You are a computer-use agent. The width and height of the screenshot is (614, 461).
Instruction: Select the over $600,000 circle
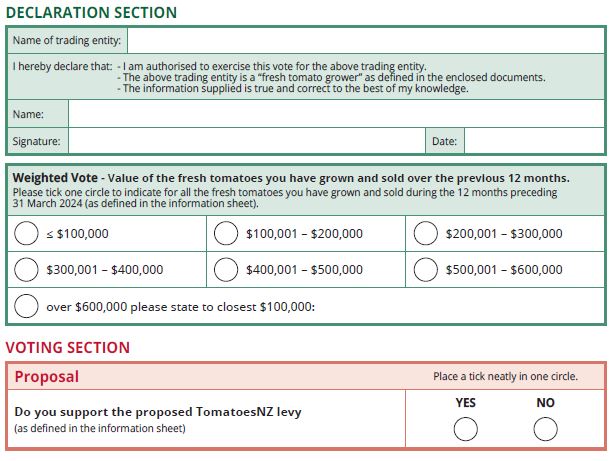27,306
